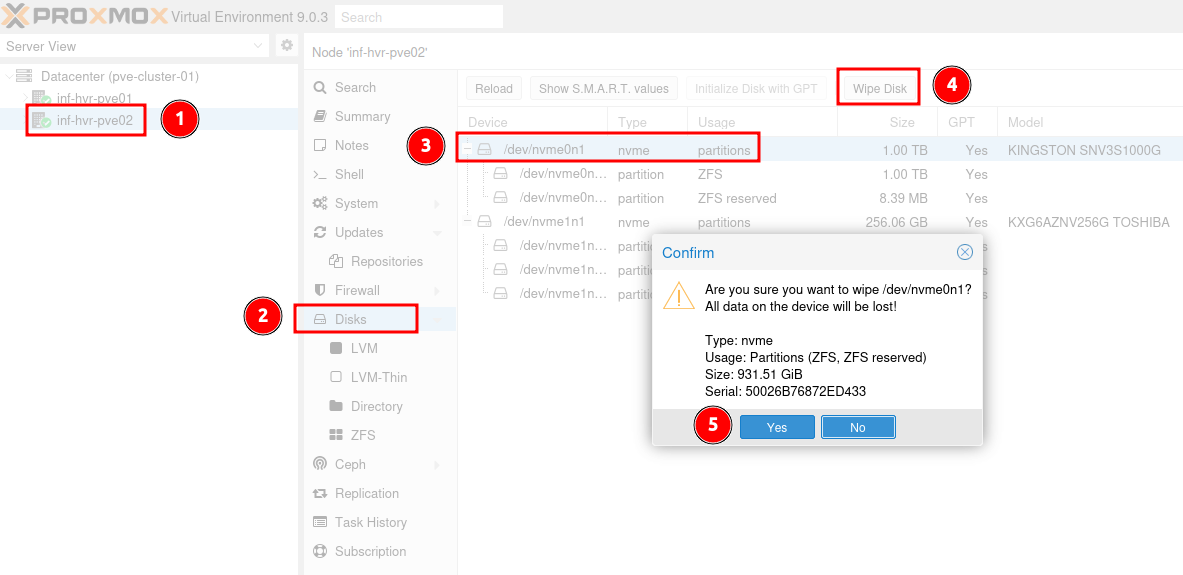This screenshot has width=1183, height=575.
Task: Click the Repositories files icon
Action: point(336,261)
